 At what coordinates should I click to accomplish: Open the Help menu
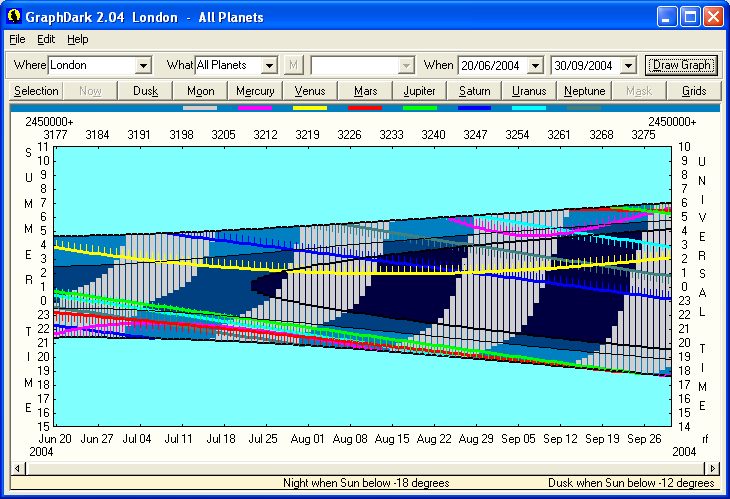(x=78, y=39)
